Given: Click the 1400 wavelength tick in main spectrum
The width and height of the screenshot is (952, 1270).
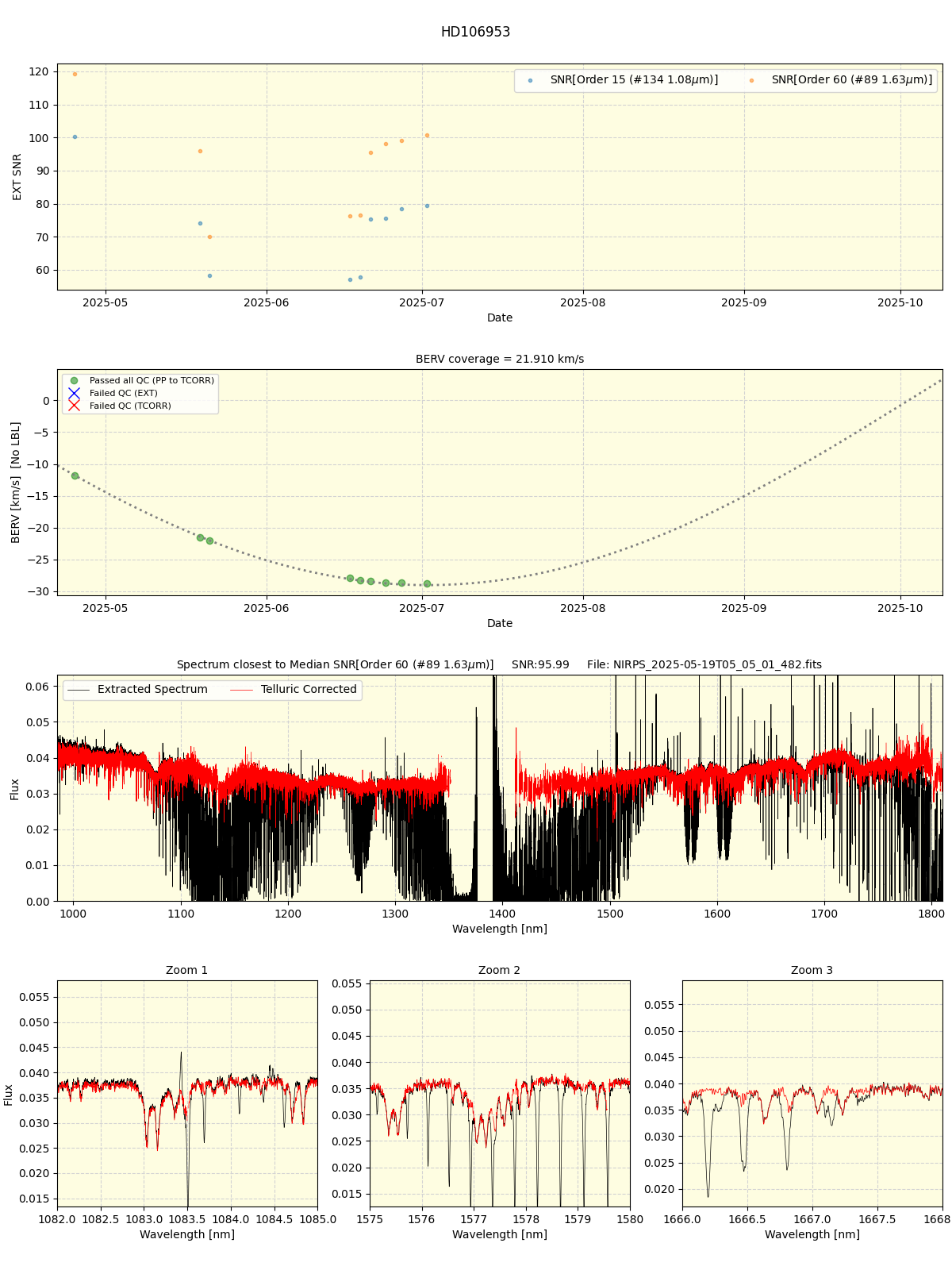Looking at the screenshot, I should [x=502, y=914].
